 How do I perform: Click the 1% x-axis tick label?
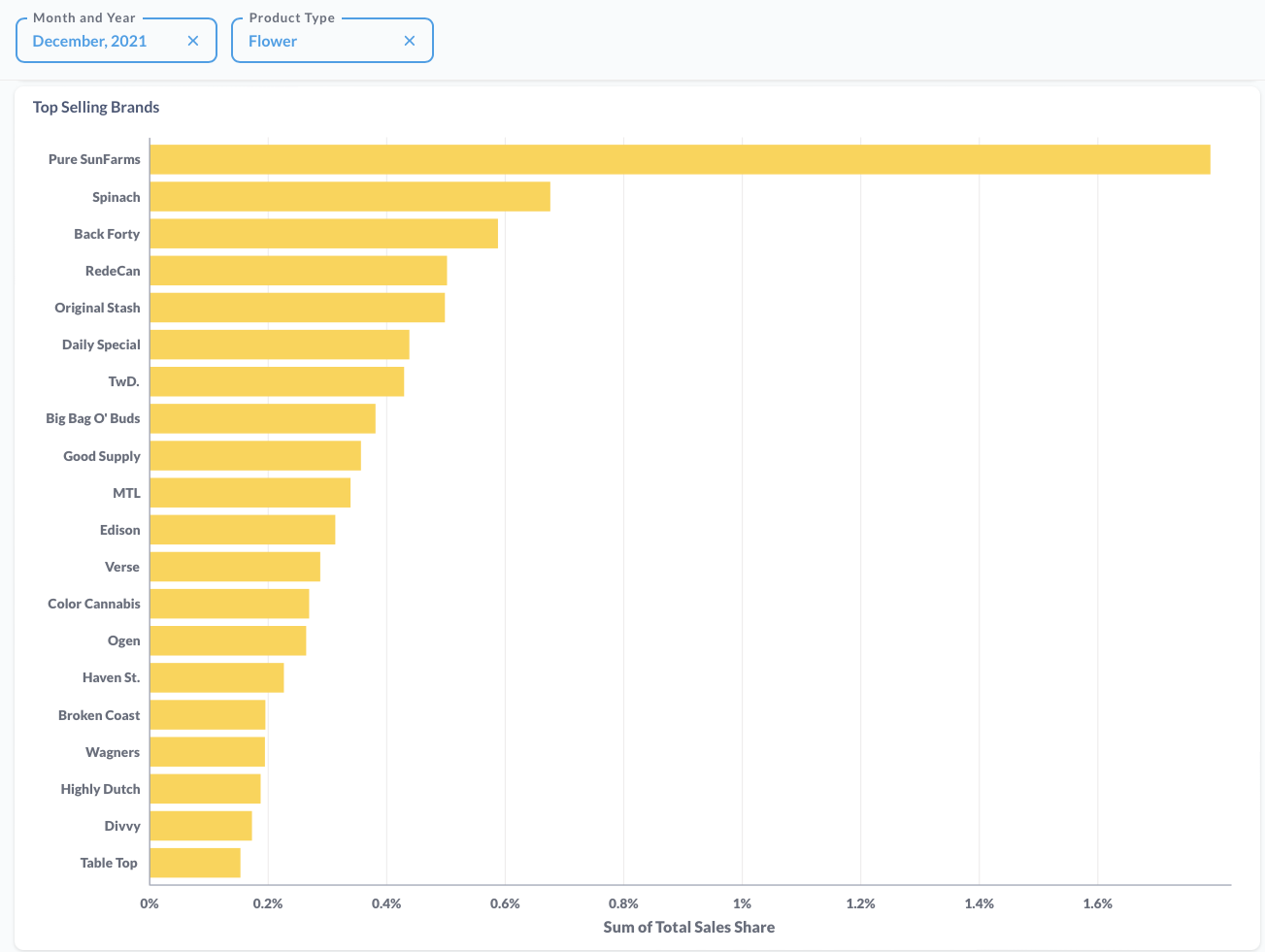click(742, 903)
